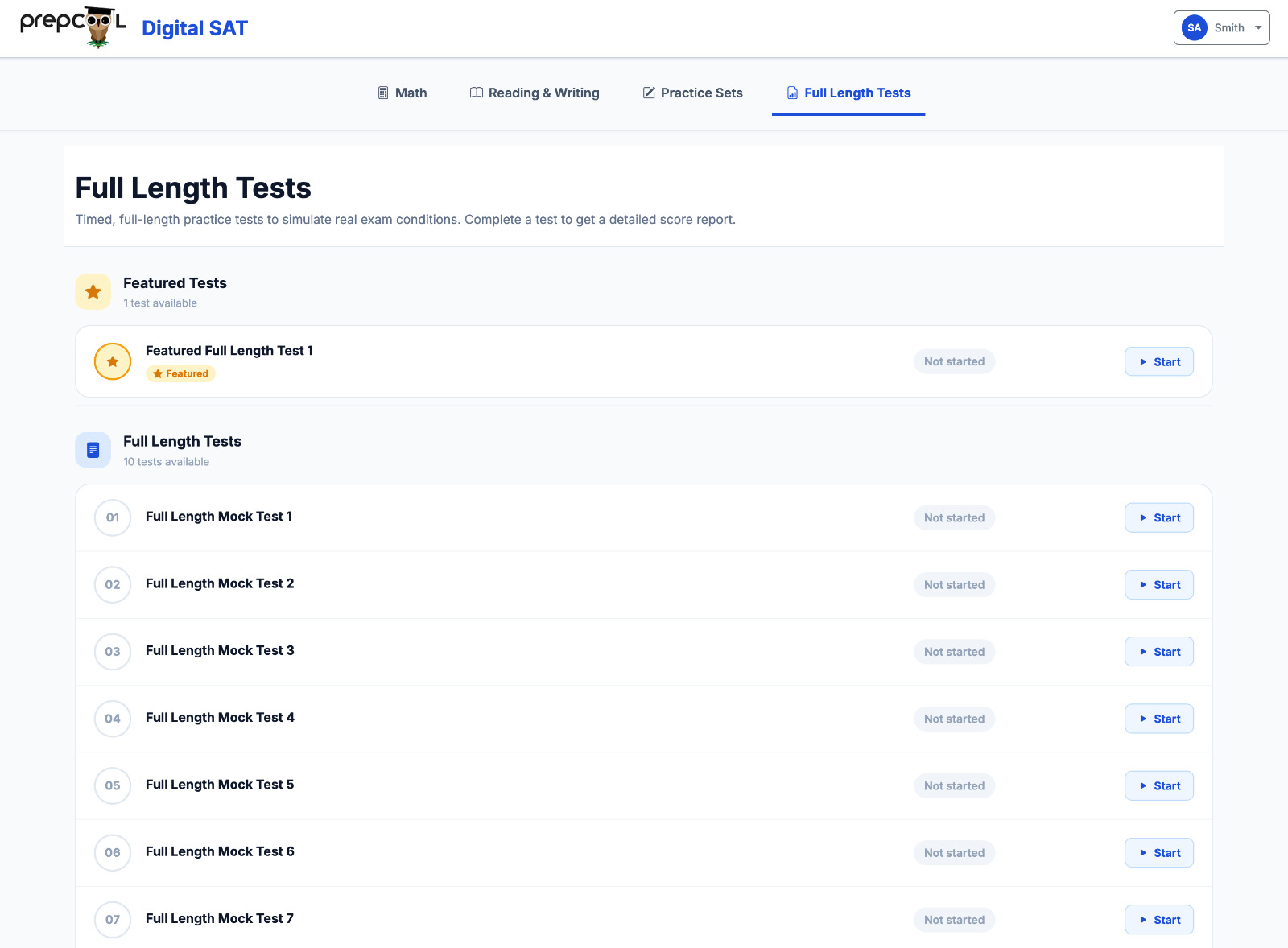The width and height of the screenshot is (1288, 948).
Task: Start Full Length Mock Test 1
Action: click(1159, 517)
